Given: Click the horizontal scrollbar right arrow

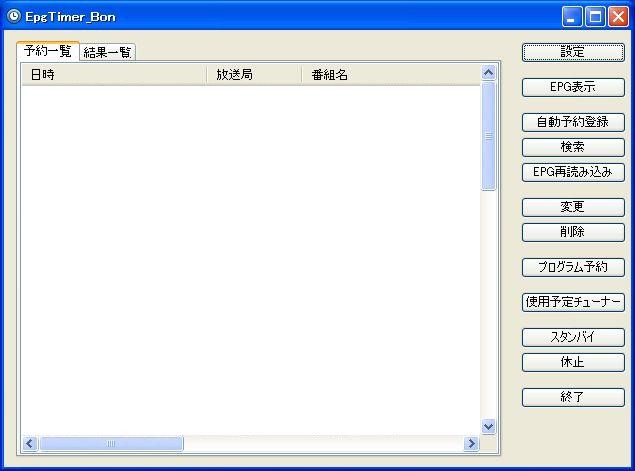Looking at the screenshot, I should (471, 443).
